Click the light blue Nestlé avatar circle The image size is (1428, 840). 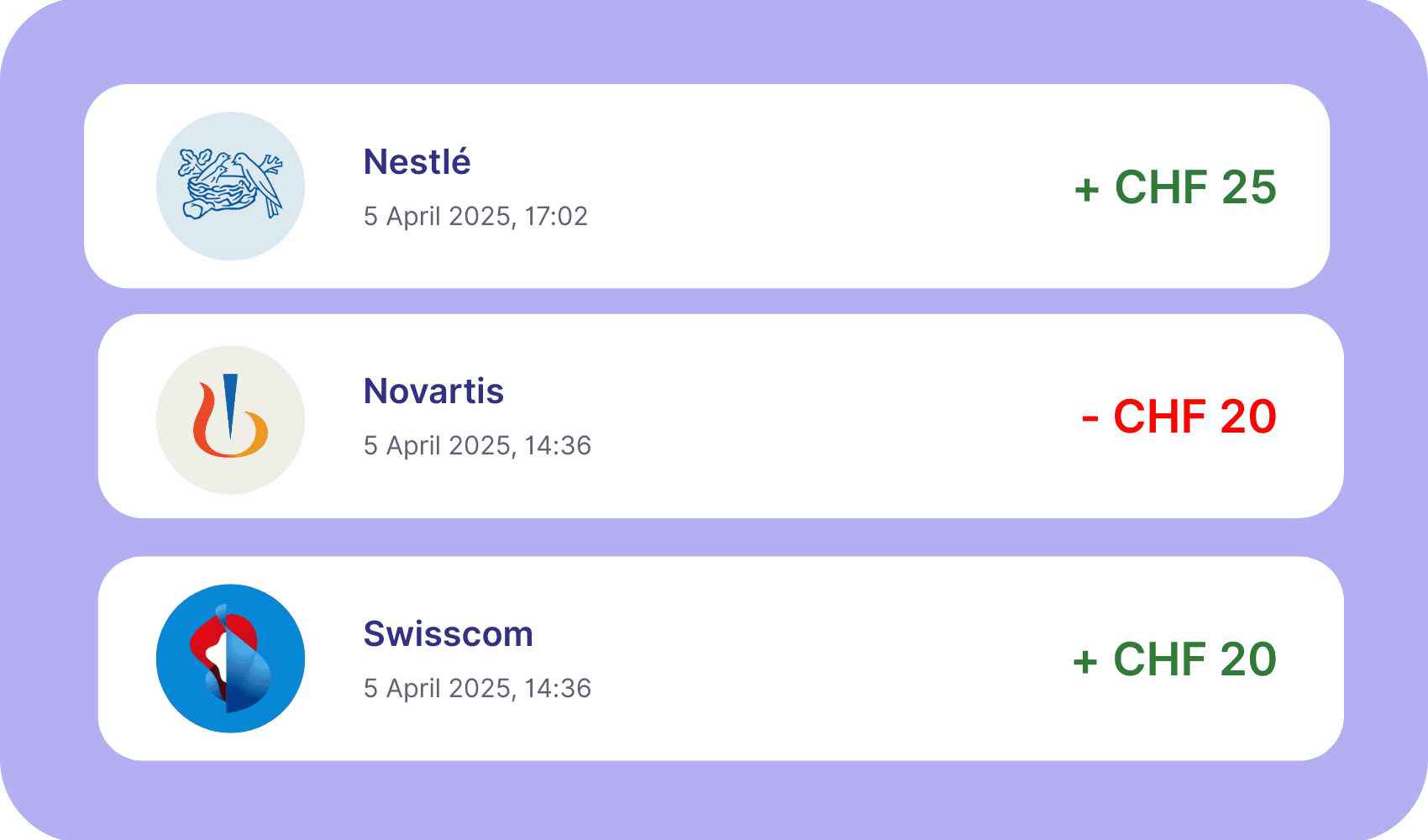[230, 186]
